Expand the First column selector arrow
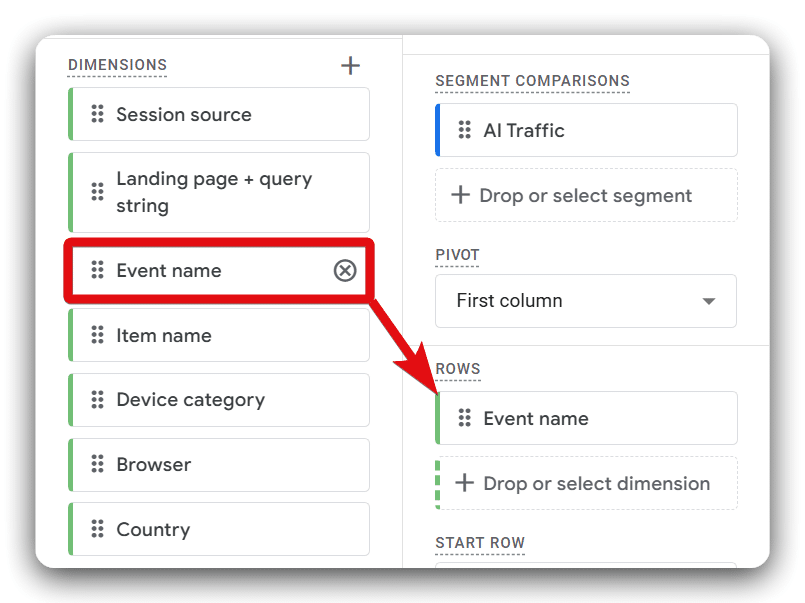The width and height of the screenshot is (805, 603). pos(708,301)
